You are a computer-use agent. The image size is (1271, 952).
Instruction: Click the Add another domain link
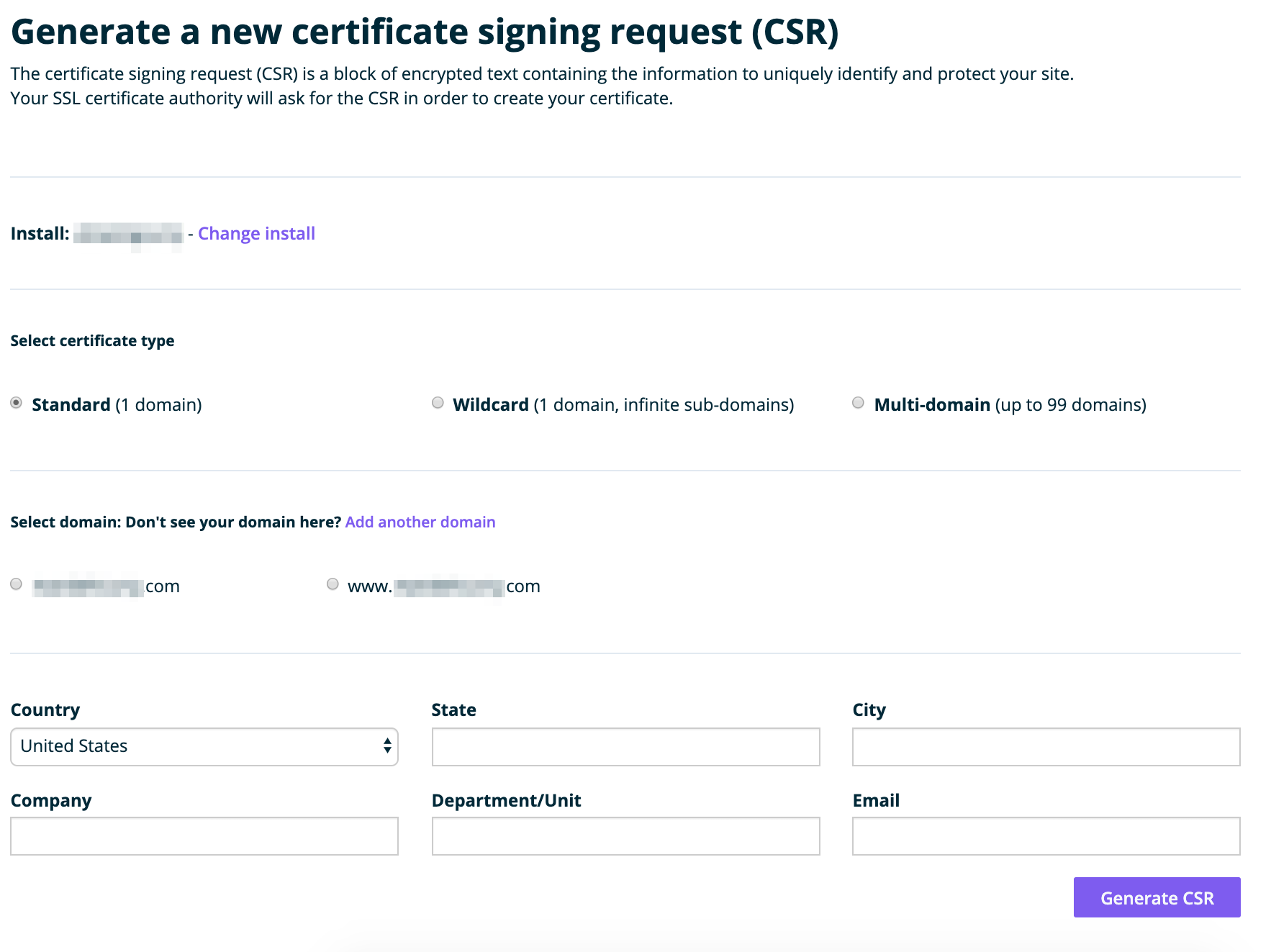[x=420, y=522]
